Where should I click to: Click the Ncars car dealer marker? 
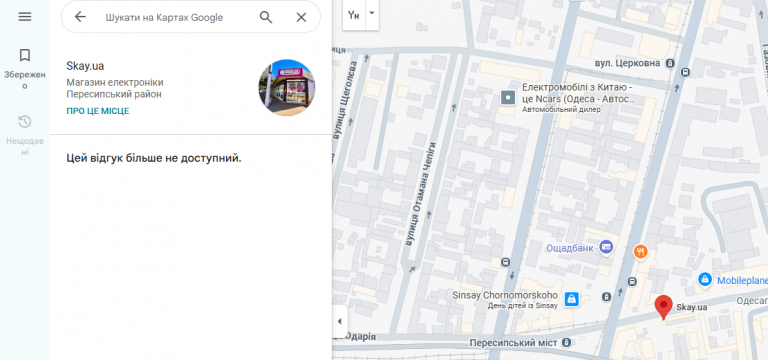[x=508, y=98]
